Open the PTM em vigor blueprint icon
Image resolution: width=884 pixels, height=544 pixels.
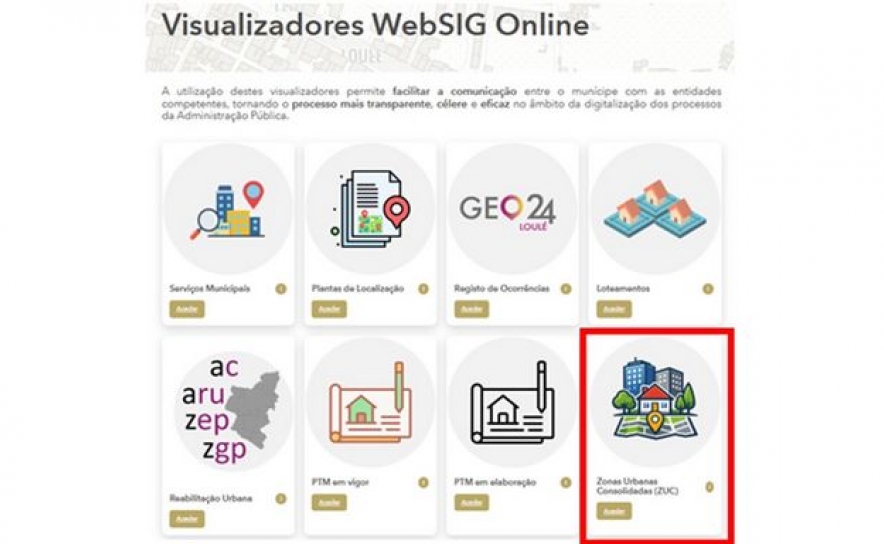370,403
